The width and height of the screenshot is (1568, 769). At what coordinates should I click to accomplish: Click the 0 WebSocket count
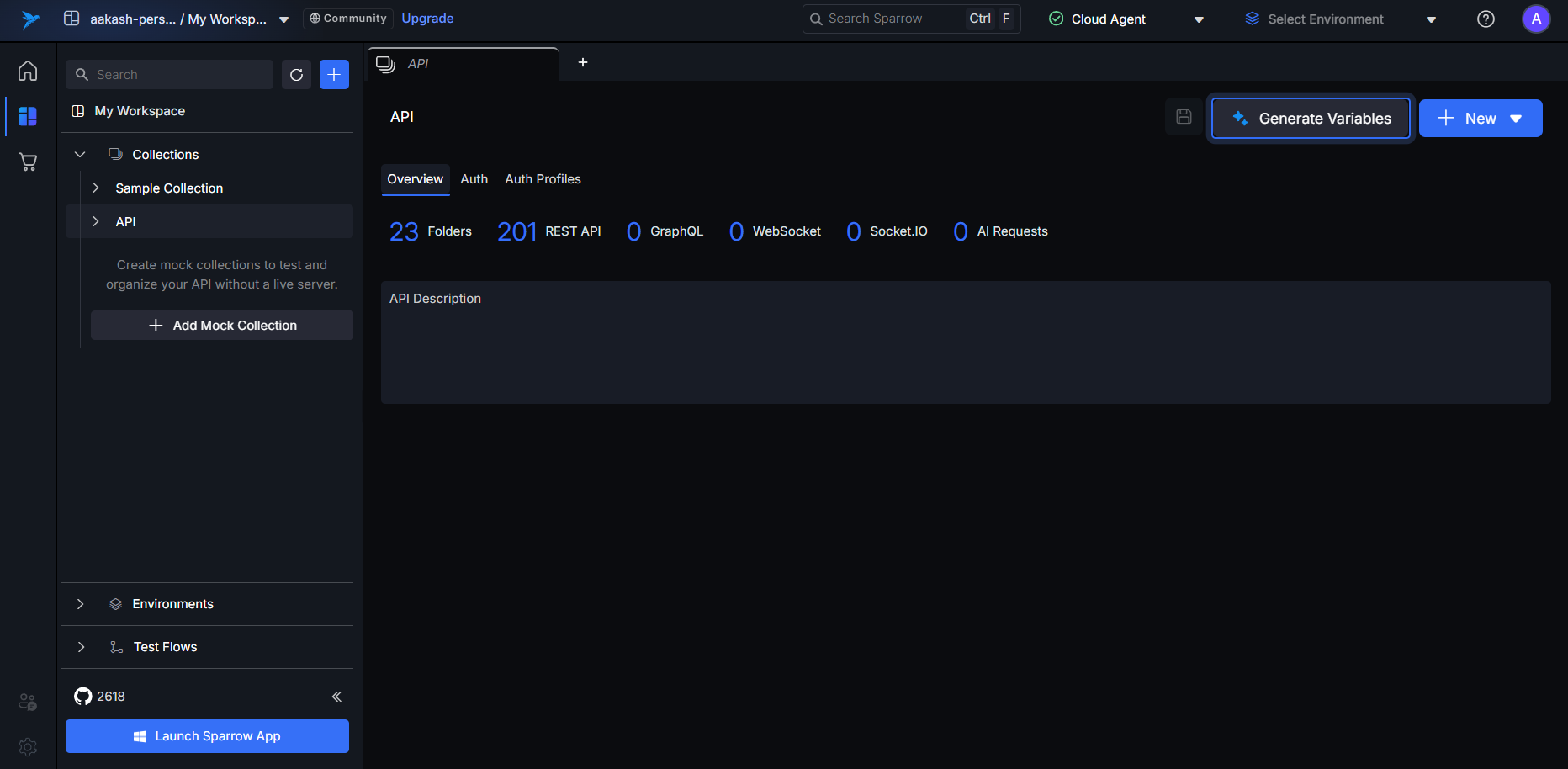tap(775, 231)
